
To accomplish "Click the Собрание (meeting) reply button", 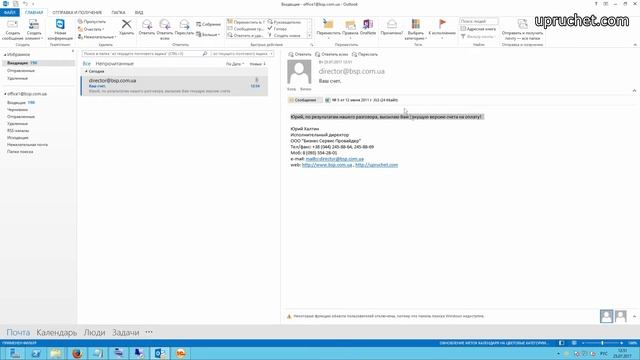I will 208,24.
